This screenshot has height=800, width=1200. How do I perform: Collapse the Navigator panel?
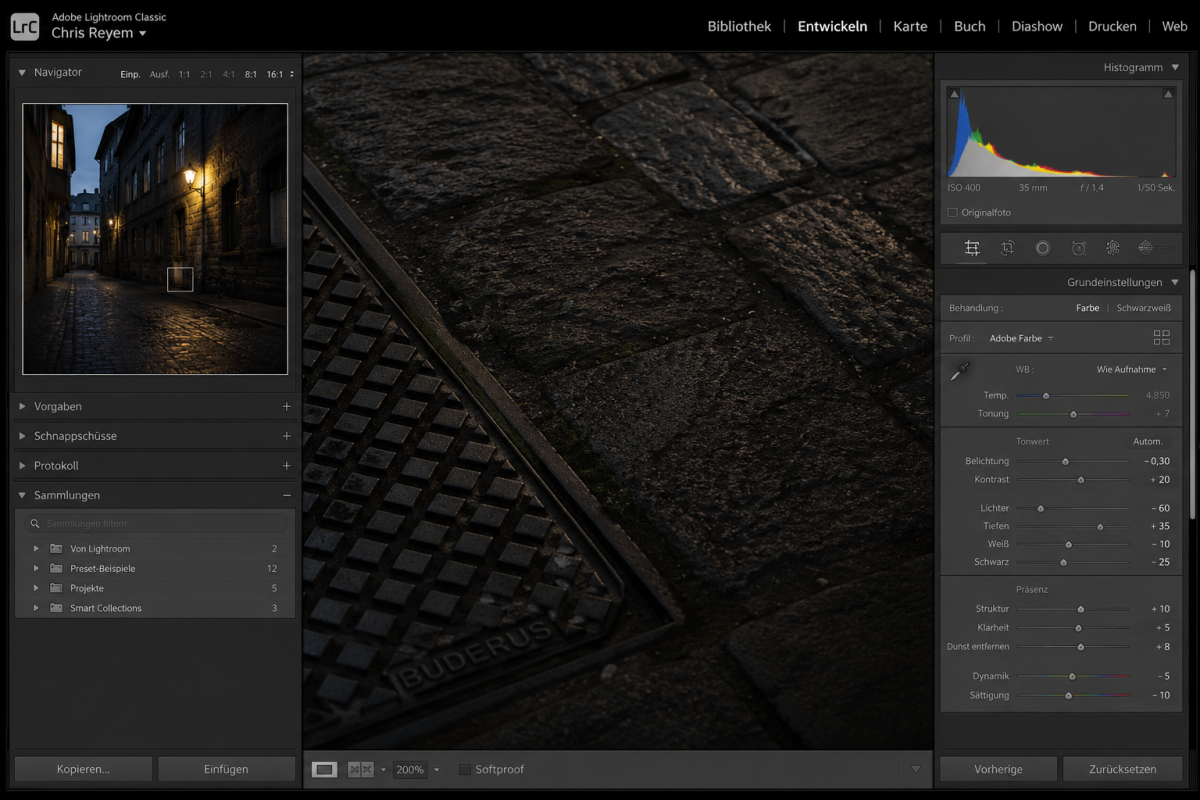click(22, 72)
